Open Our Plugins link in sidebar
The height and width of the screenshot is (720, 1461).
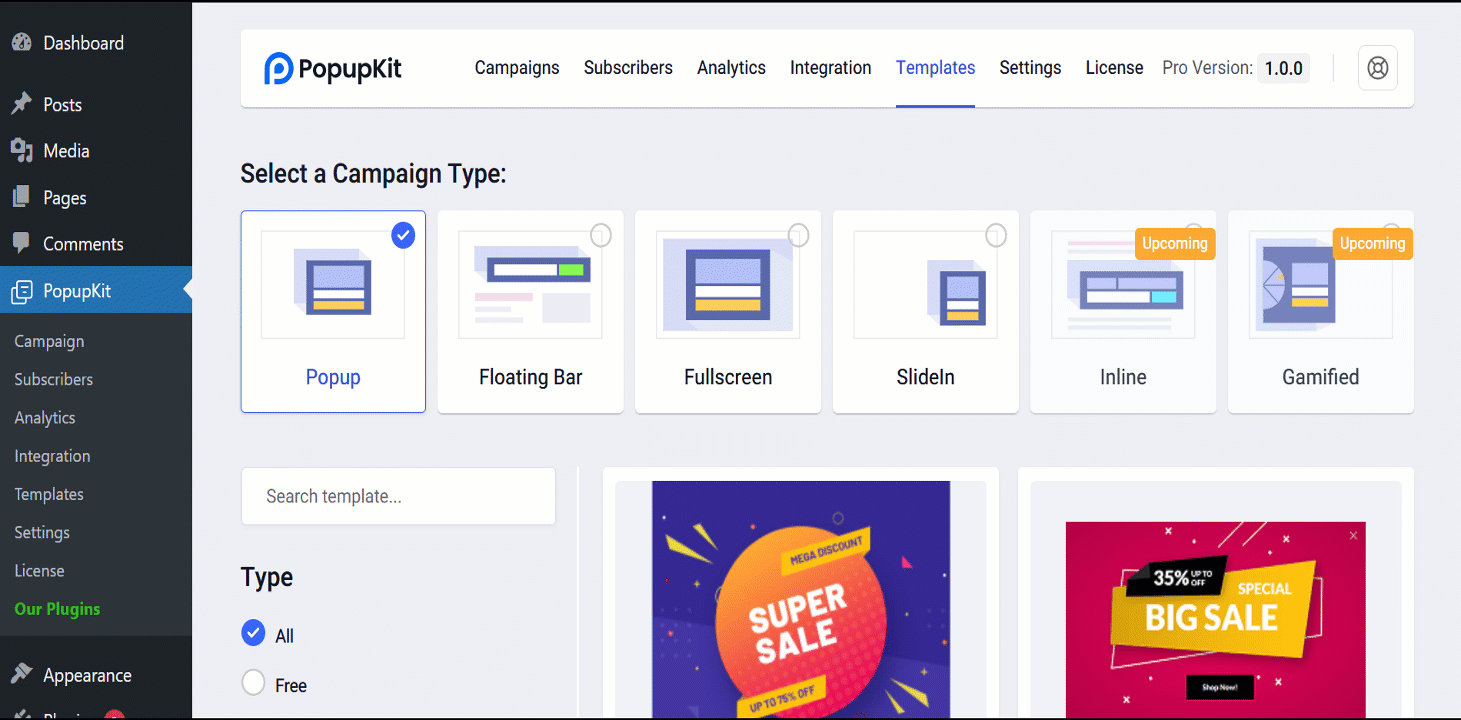point(57,609)
